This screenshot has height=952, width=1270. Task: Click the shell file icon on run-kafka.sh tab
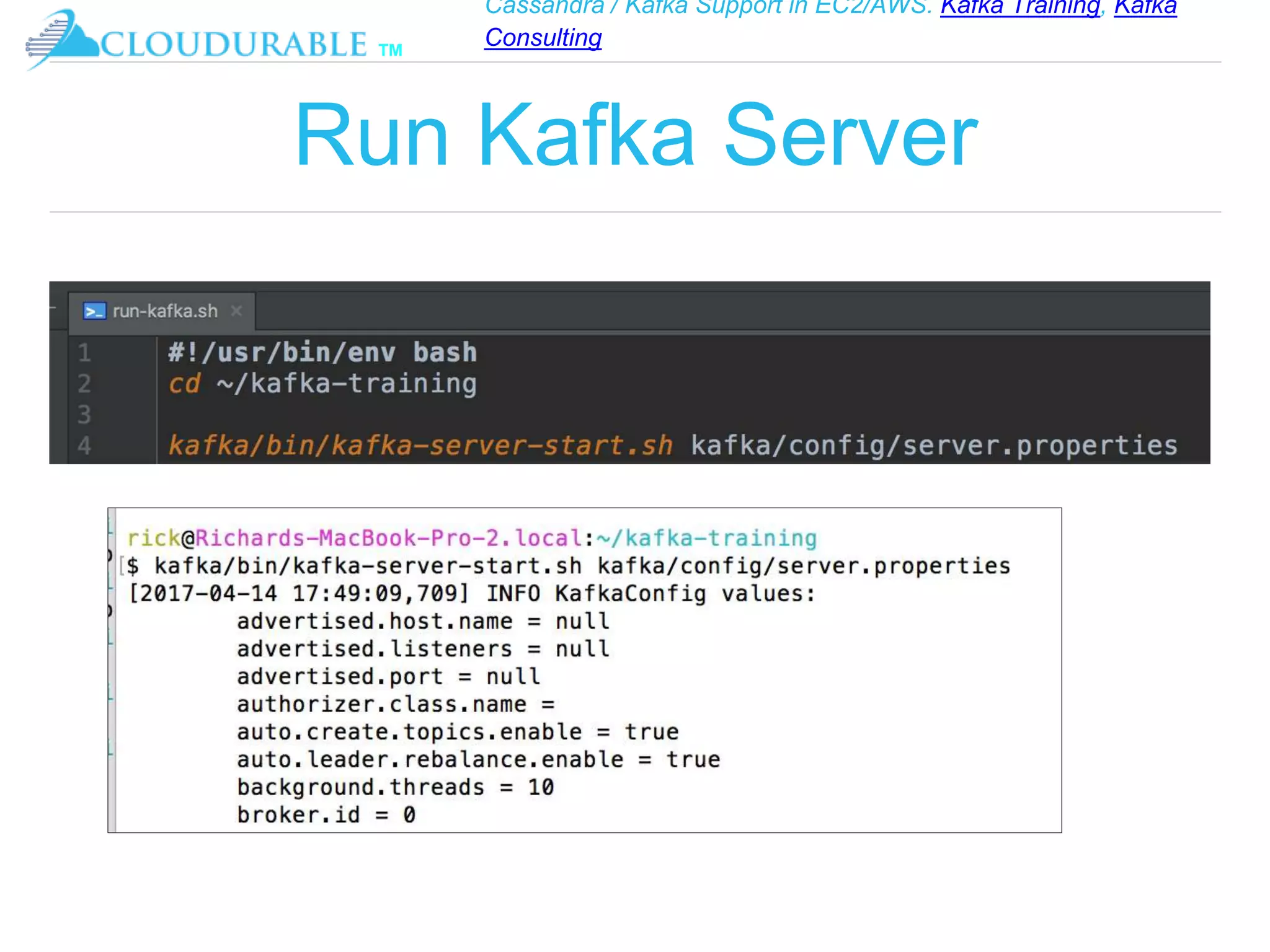94,311
